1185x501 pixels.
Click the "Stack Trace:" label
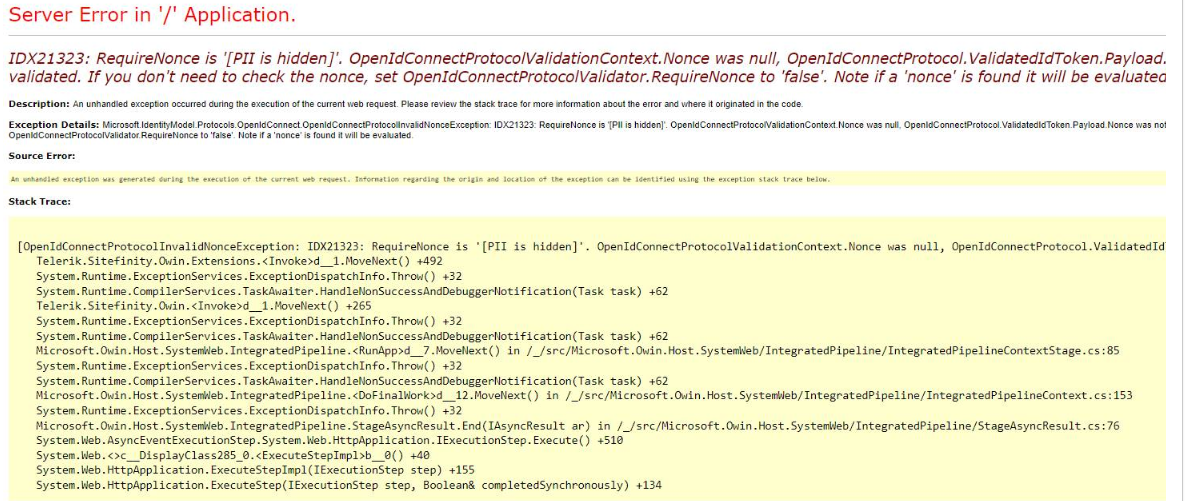click(39, 202)
